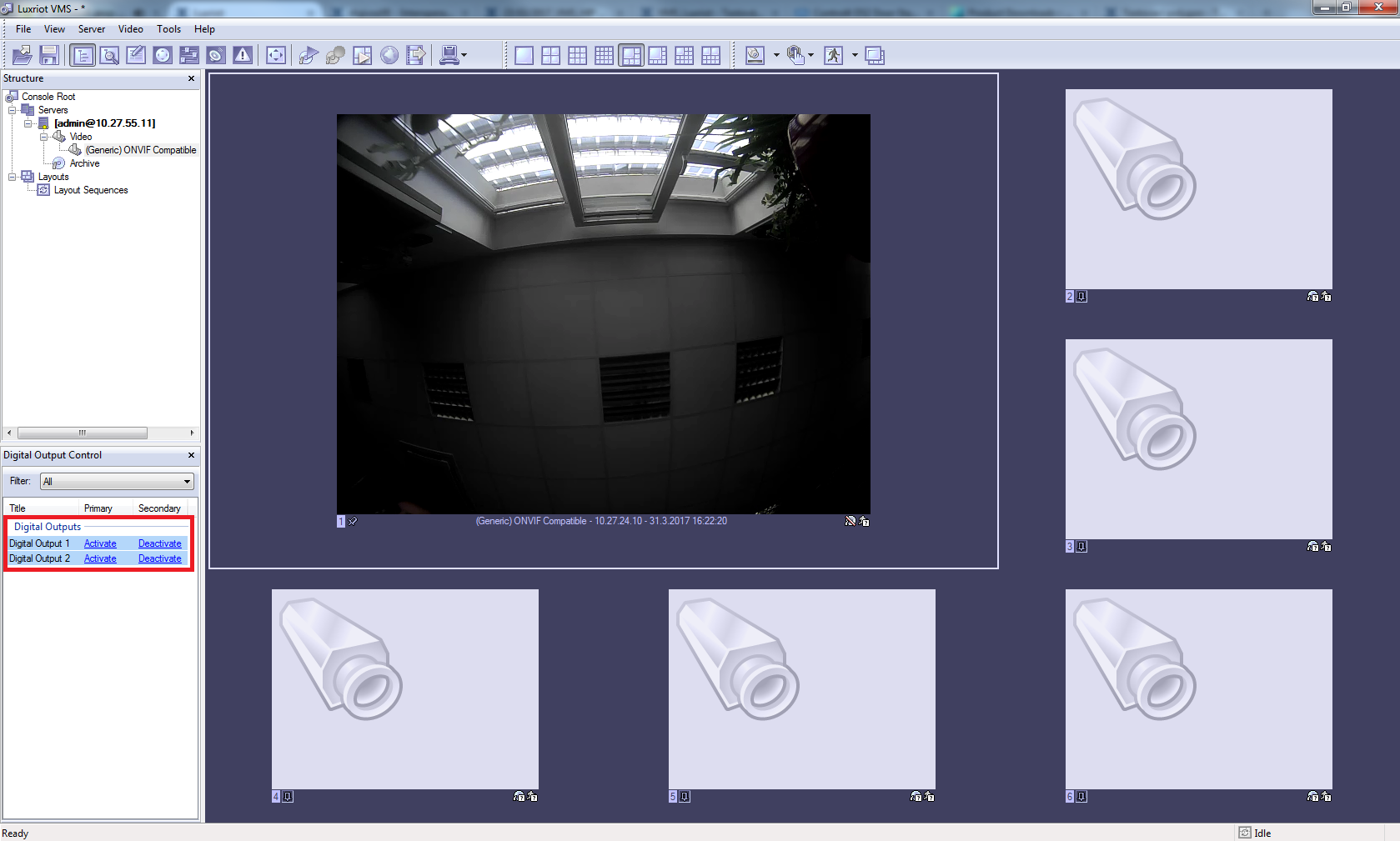Click the speaker audio toolbar icon

tap(215, 55)
